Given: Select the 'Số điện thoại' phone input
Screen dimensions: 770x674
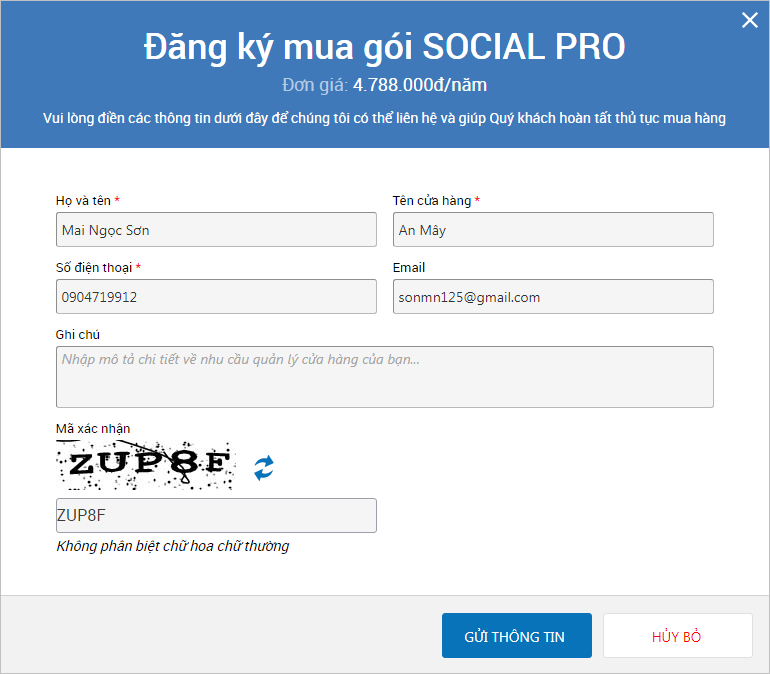Looking at the screenshot, I should pos(216,297).
